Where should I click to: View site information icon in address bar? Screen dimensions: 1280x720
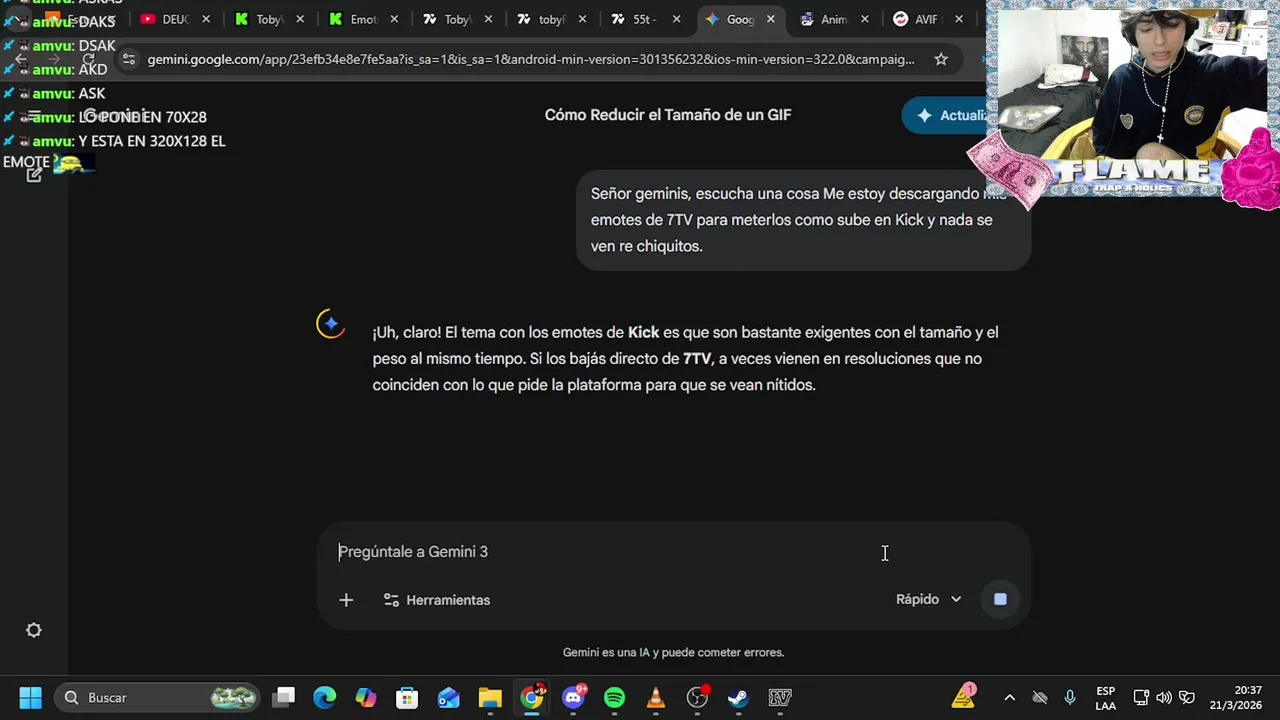click(128, 59)
